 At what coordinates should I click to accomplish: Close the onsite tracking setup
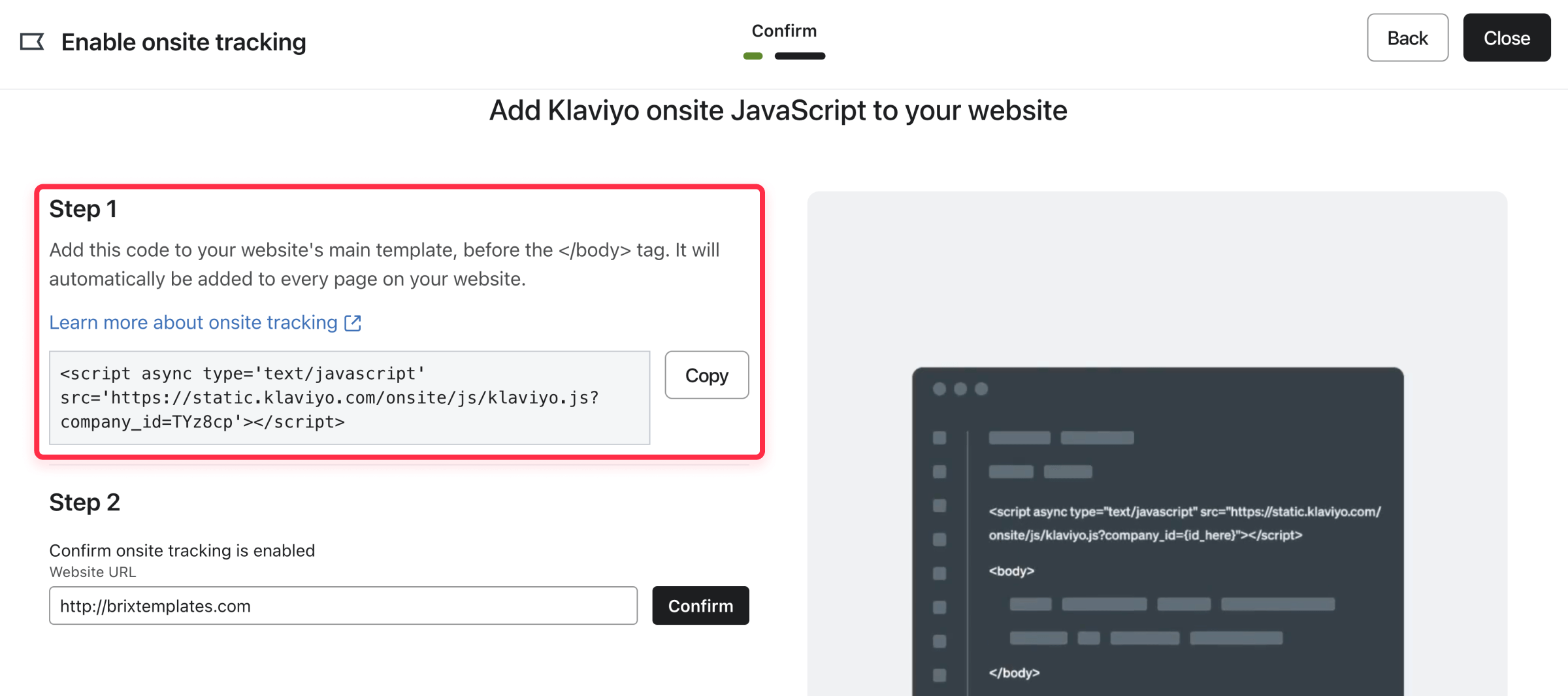[1507, 38]
